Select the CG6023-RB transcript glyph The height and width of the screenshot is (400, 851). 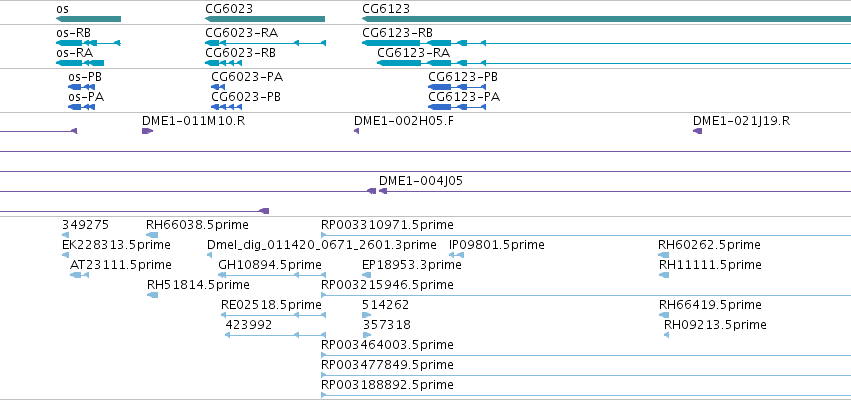[x=224, y=63]
